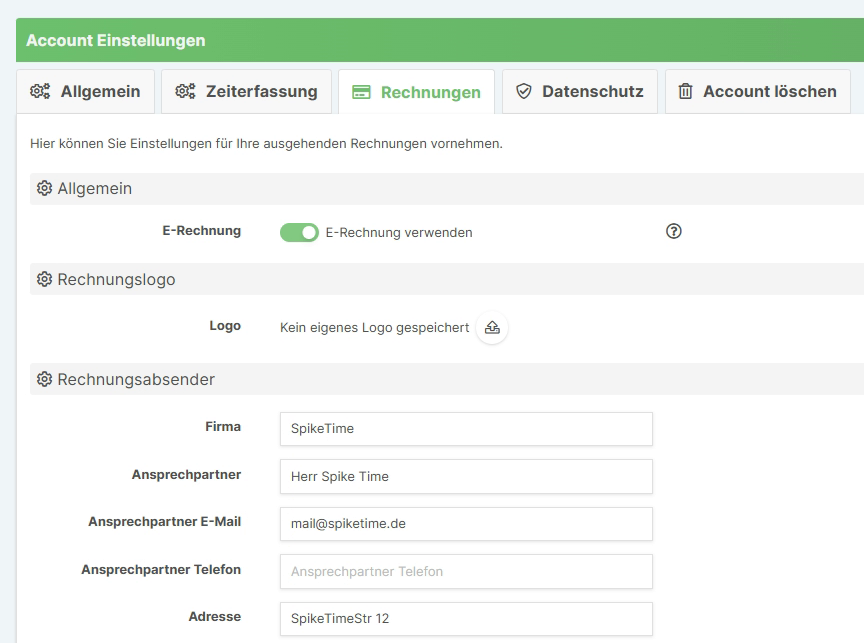Image resolution: width=864 pixels, height=643 pixels.
Task: Click the gear icon in the Allgemein section header
Action: [x=41, y=188]
